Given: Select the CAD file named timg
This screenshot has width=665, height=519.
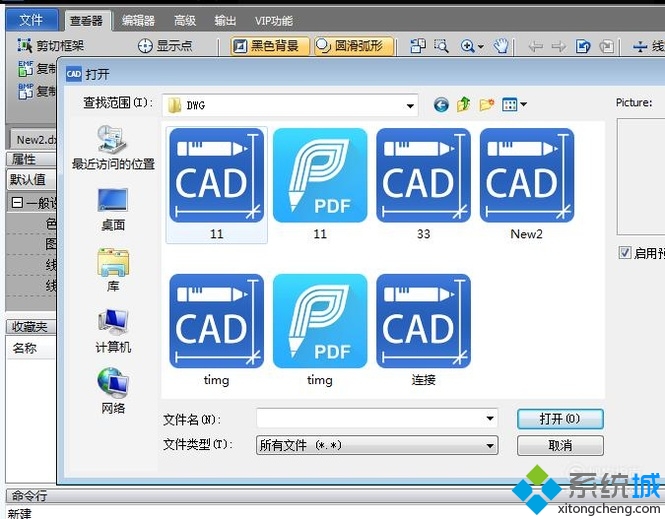Looking at the screenshot, I should pyautogui.click(x=216, y=331).
